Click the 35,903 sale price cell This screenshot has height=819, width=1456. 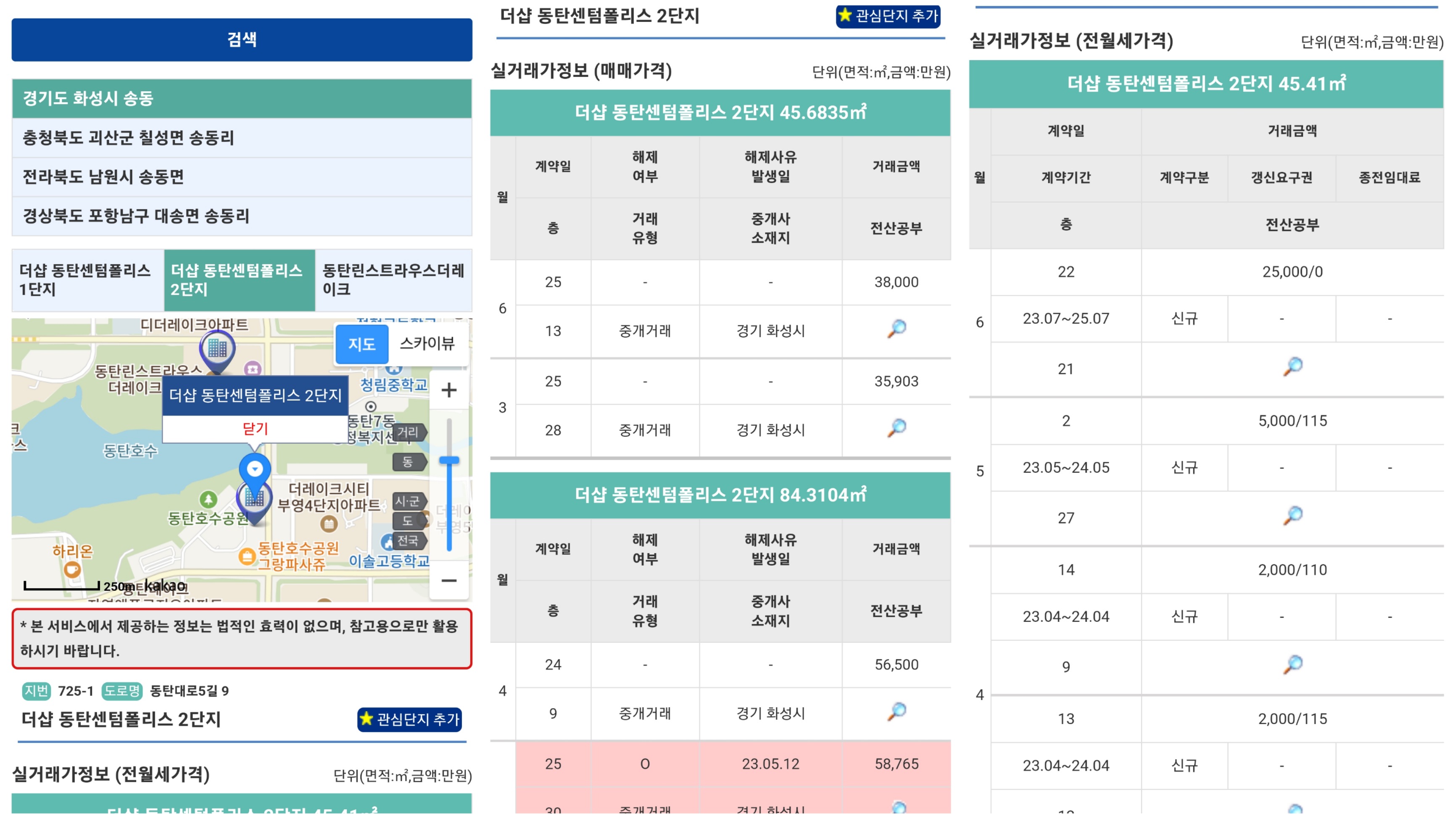pos(897,382)
